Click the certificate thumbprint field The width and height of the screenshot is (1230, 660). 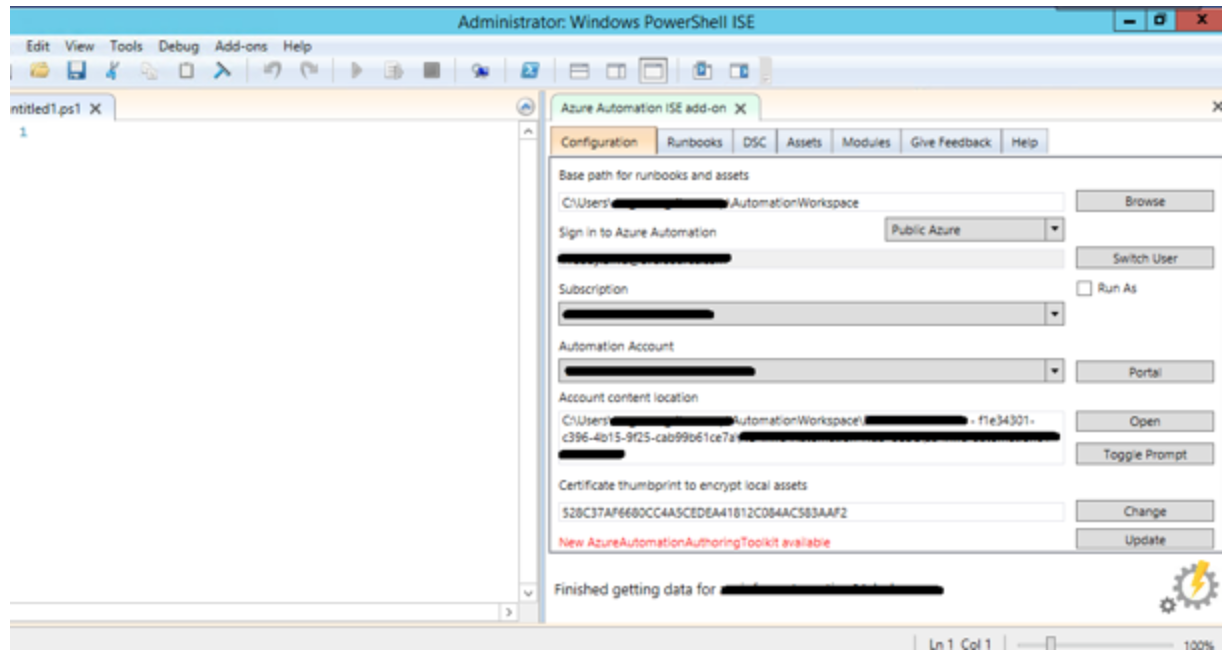pyautogui.click(x=810, y=512)
